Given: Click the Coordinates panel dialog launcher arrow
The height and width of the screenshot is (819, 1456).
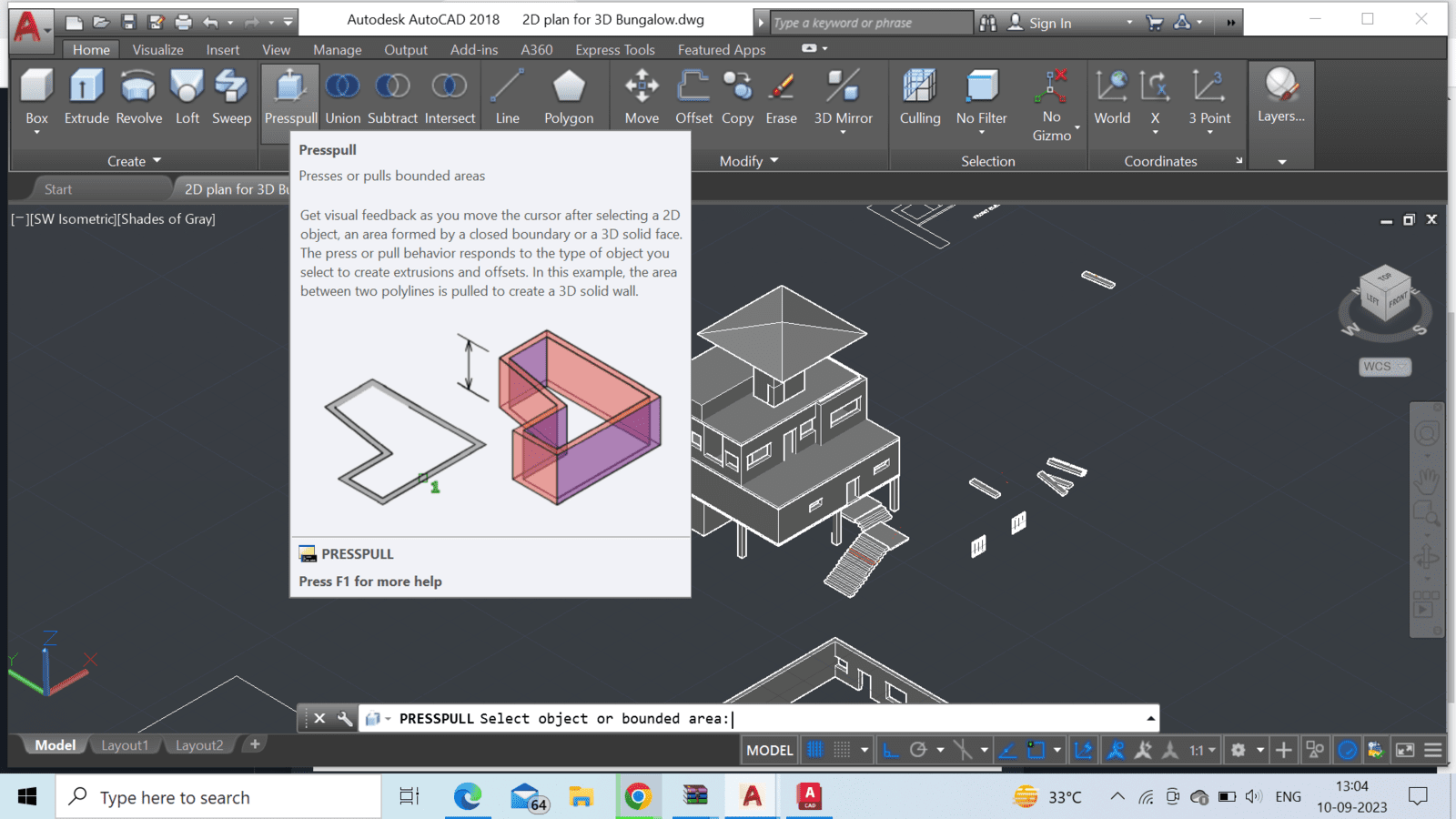Looking at the screenshot, I should tap(1239, 160).
